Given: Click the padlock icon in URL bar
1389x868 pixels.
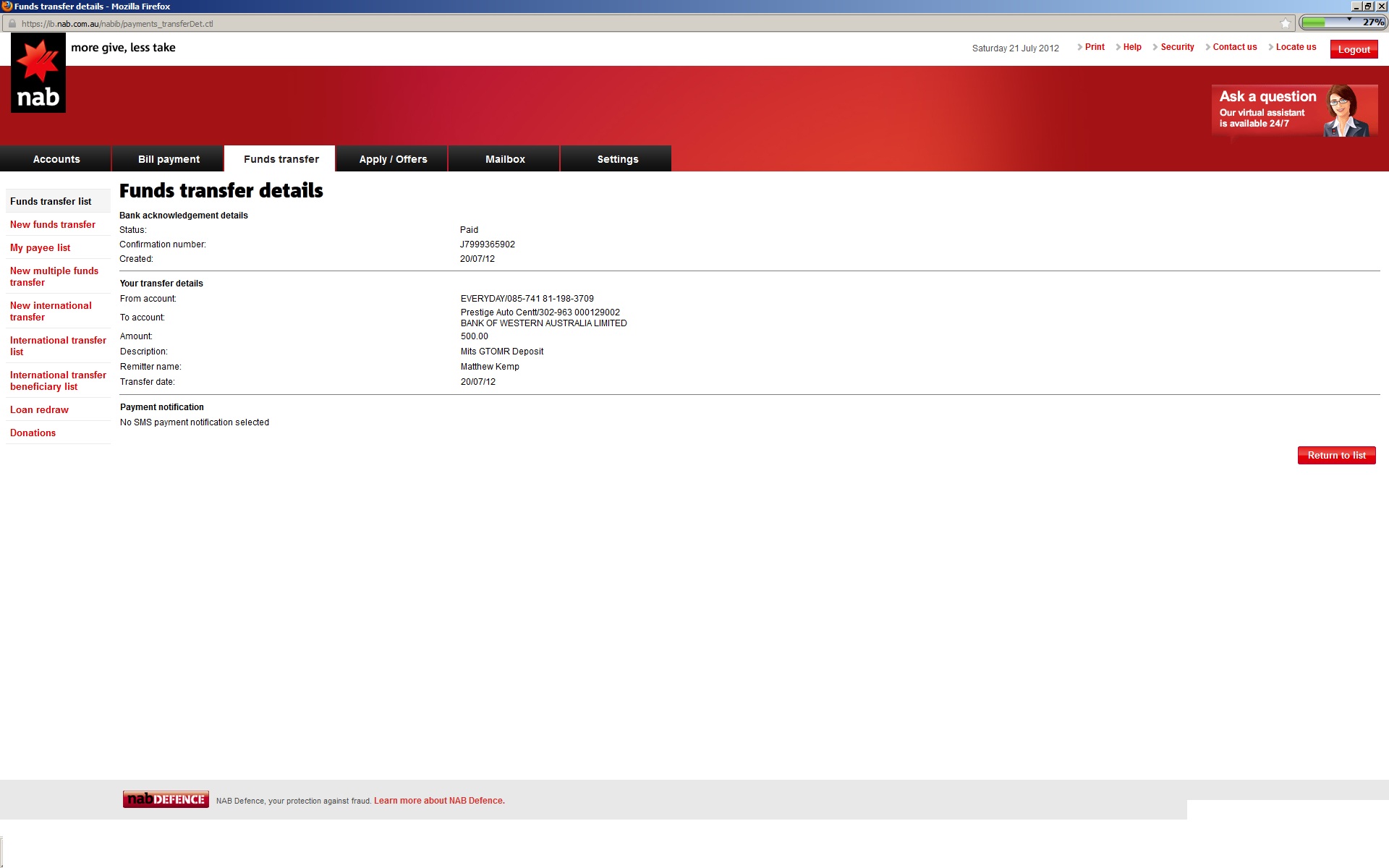Looking at the screenshot, I should 12,23.
